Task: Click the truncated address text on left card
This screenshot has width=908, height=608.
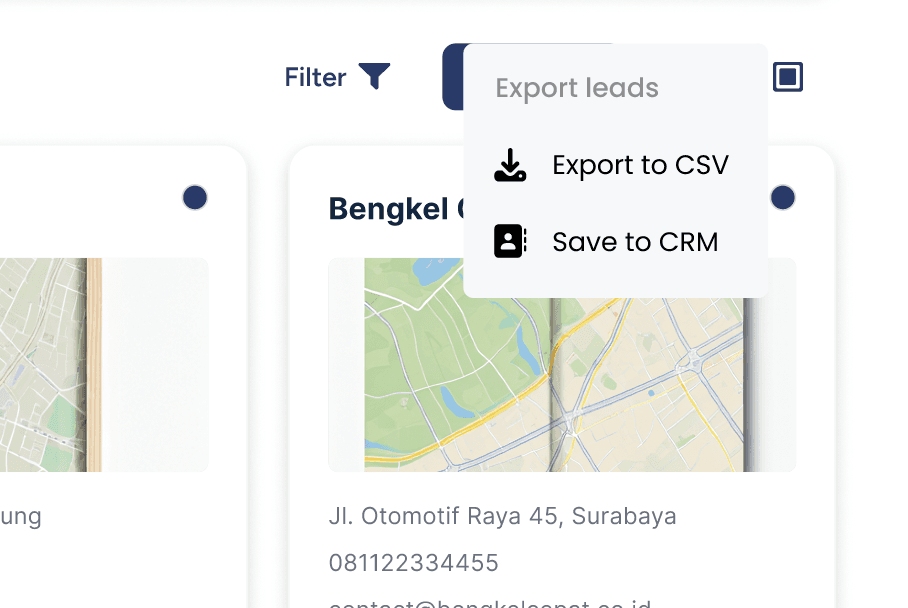Action: point(20,517)
